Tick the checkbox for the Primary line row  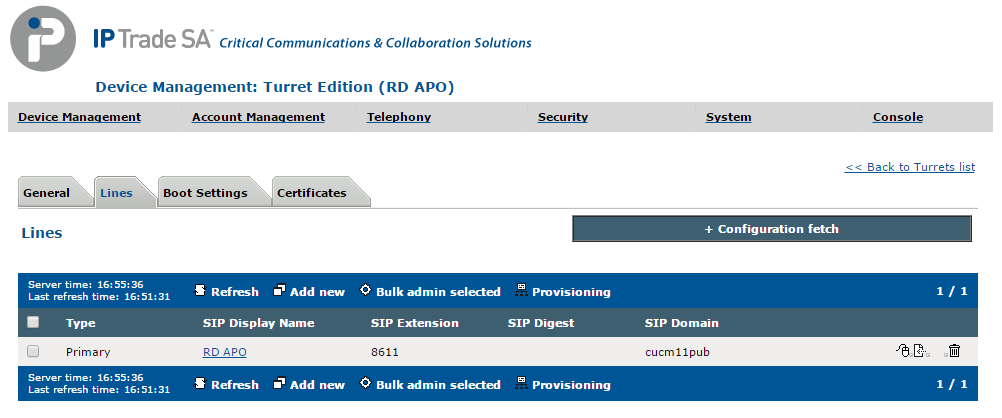[x=33, y=351]
